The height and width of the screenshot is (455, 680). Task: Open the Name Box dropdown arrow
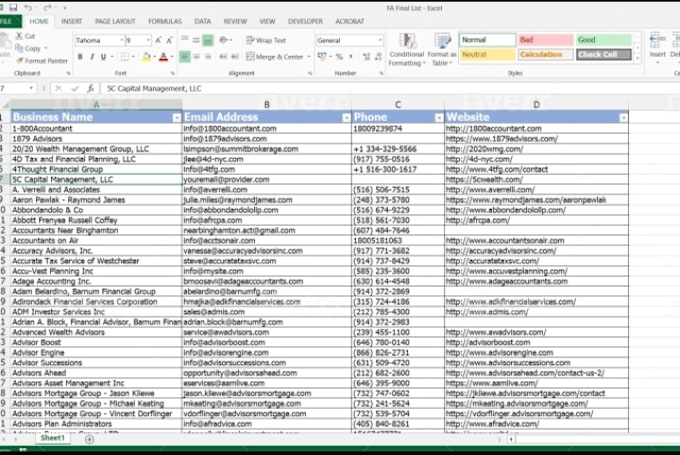[31, 88]
